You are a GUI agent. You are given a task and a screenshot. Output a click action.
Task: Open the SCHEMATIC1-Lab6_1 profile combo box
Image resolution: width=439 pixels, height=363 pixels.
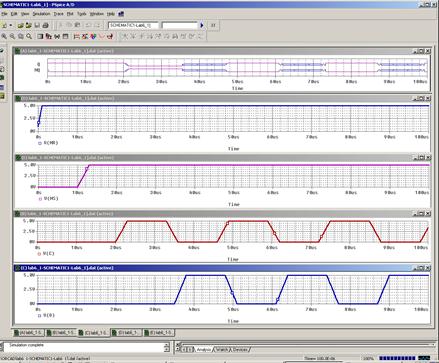[133, 25]
